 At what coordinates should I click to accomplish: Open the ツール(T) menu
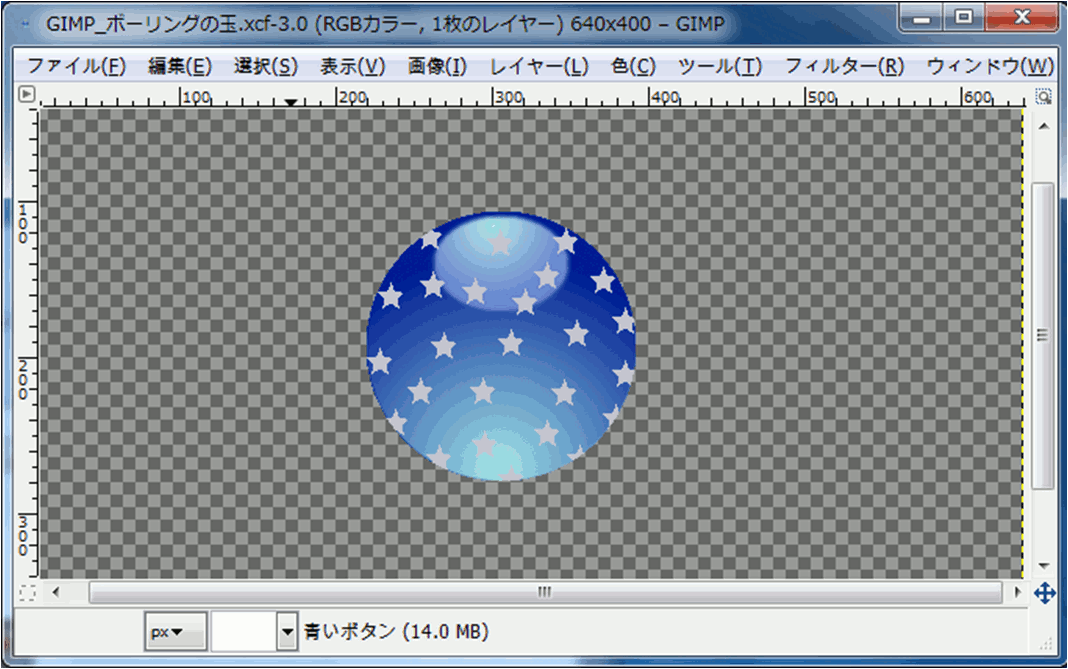coord(720,67)
